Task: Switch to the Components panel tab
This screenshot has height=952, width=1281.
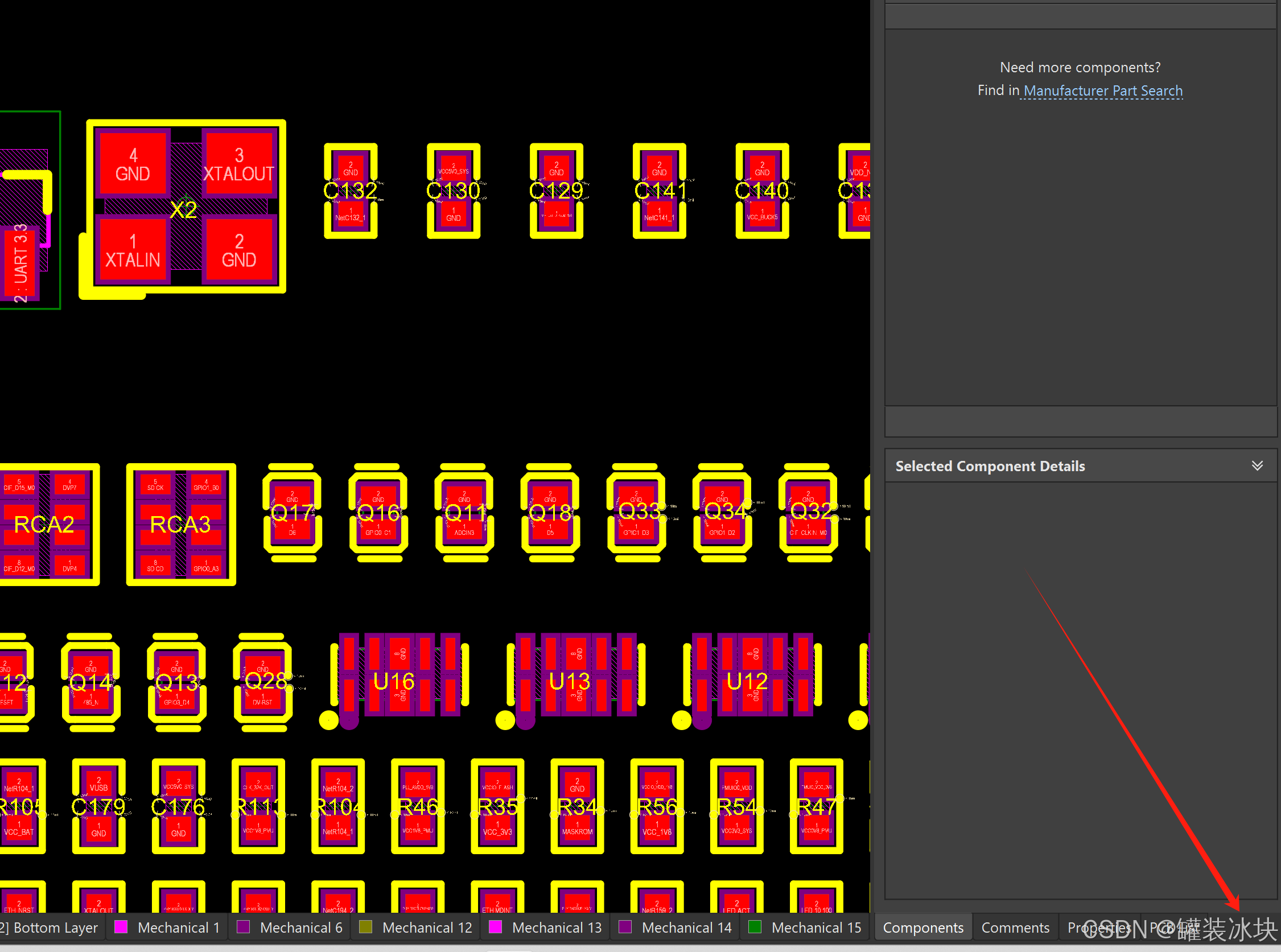Action: (922, 927)
